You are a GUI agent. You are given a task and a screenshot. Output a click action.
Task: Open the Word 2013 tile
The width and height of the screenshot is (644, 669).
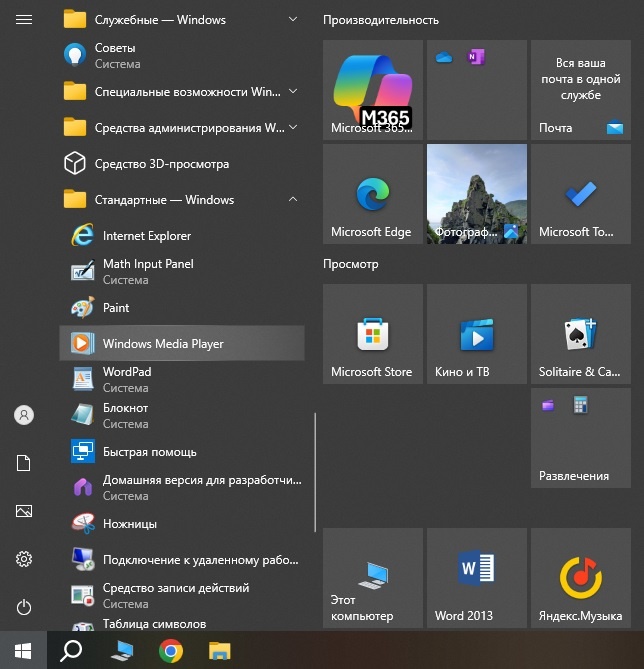tap(477, 578)
